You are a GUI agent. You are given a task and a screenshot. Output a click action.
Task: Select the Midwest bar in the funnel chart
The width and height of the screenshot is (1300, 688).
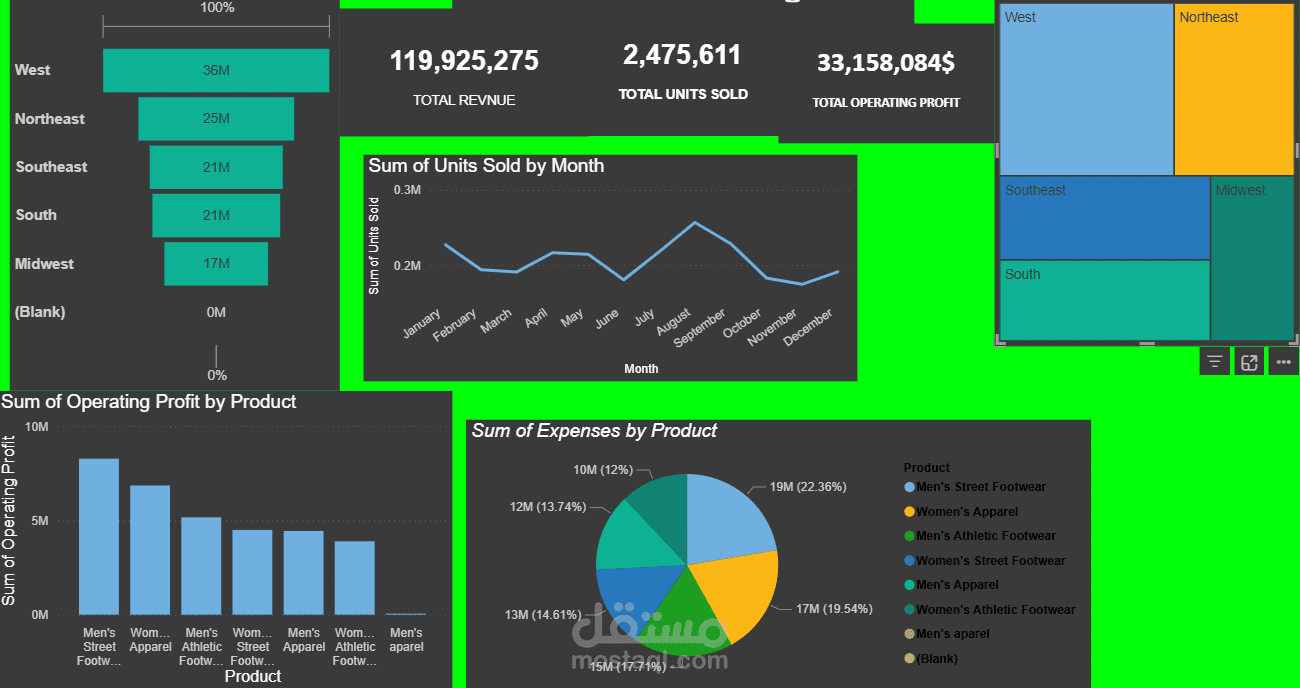pos(216,263)
